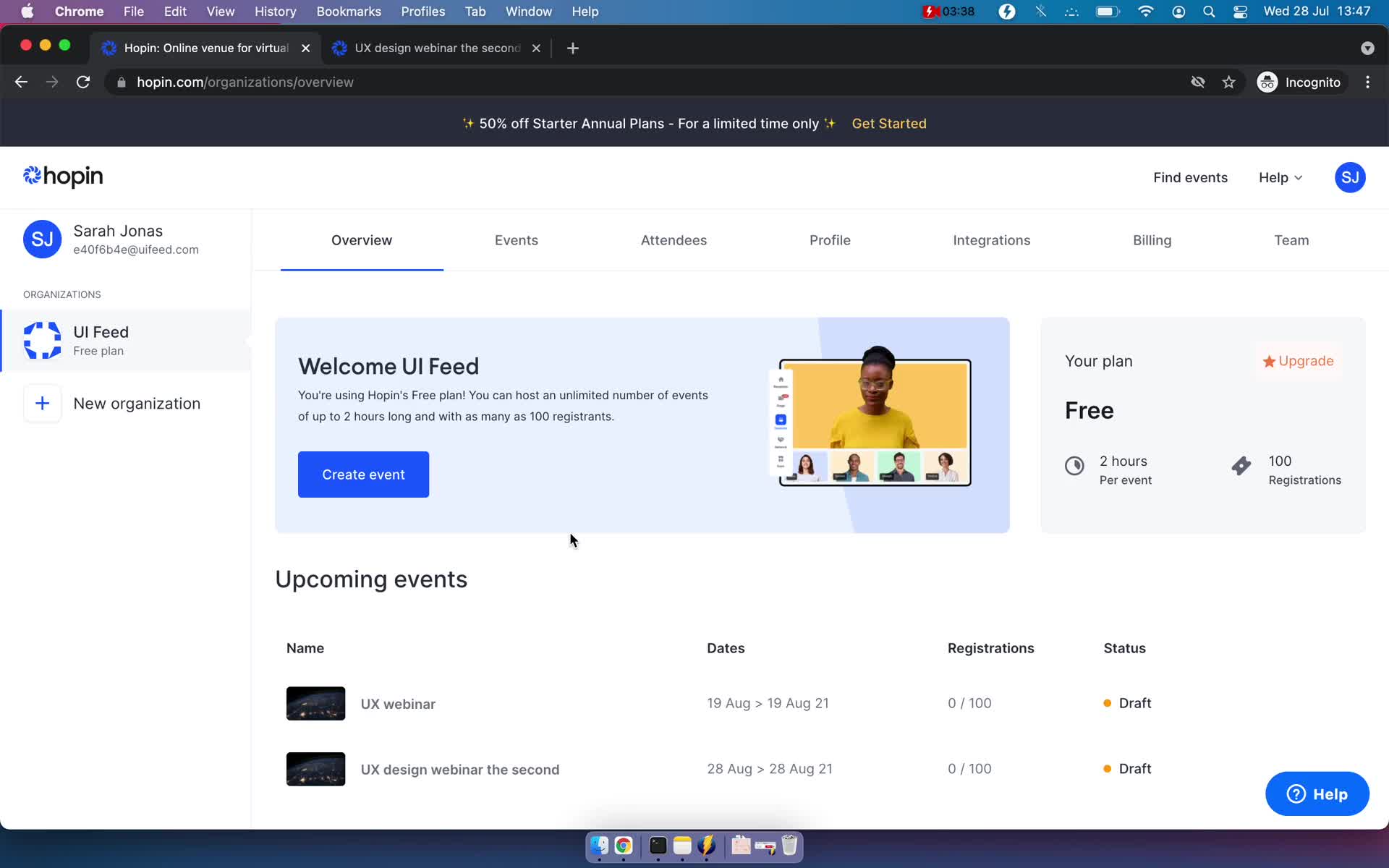1389x868 pixels.
Task: Open the Chrome View menu
Action: pyautogui.click(x=220, y=12)
